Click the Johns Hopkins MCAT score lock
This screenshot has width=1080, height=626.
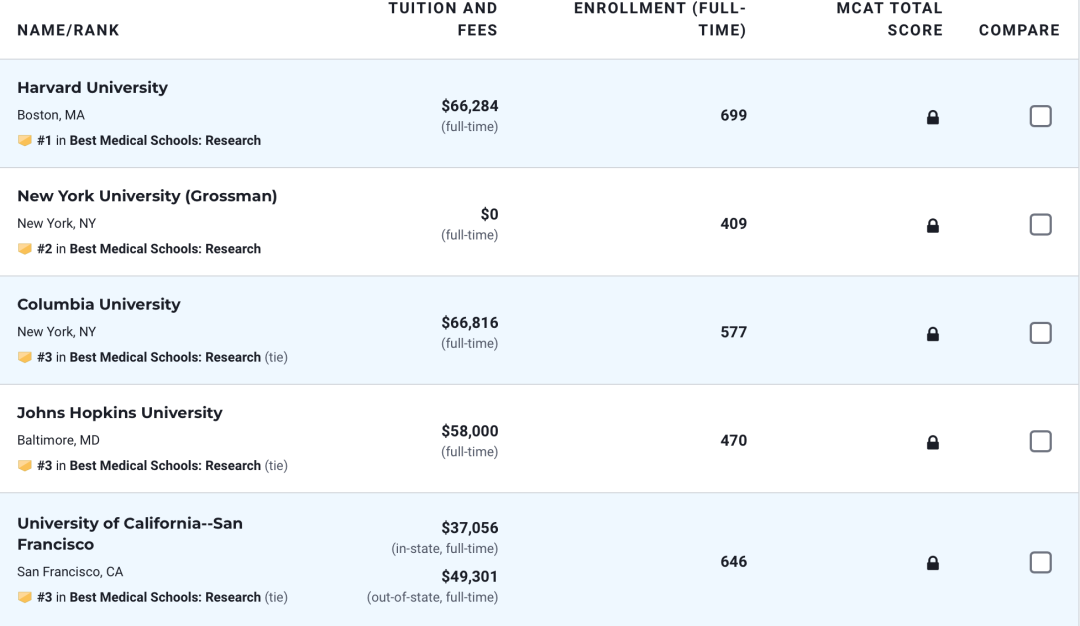(932, 442)
